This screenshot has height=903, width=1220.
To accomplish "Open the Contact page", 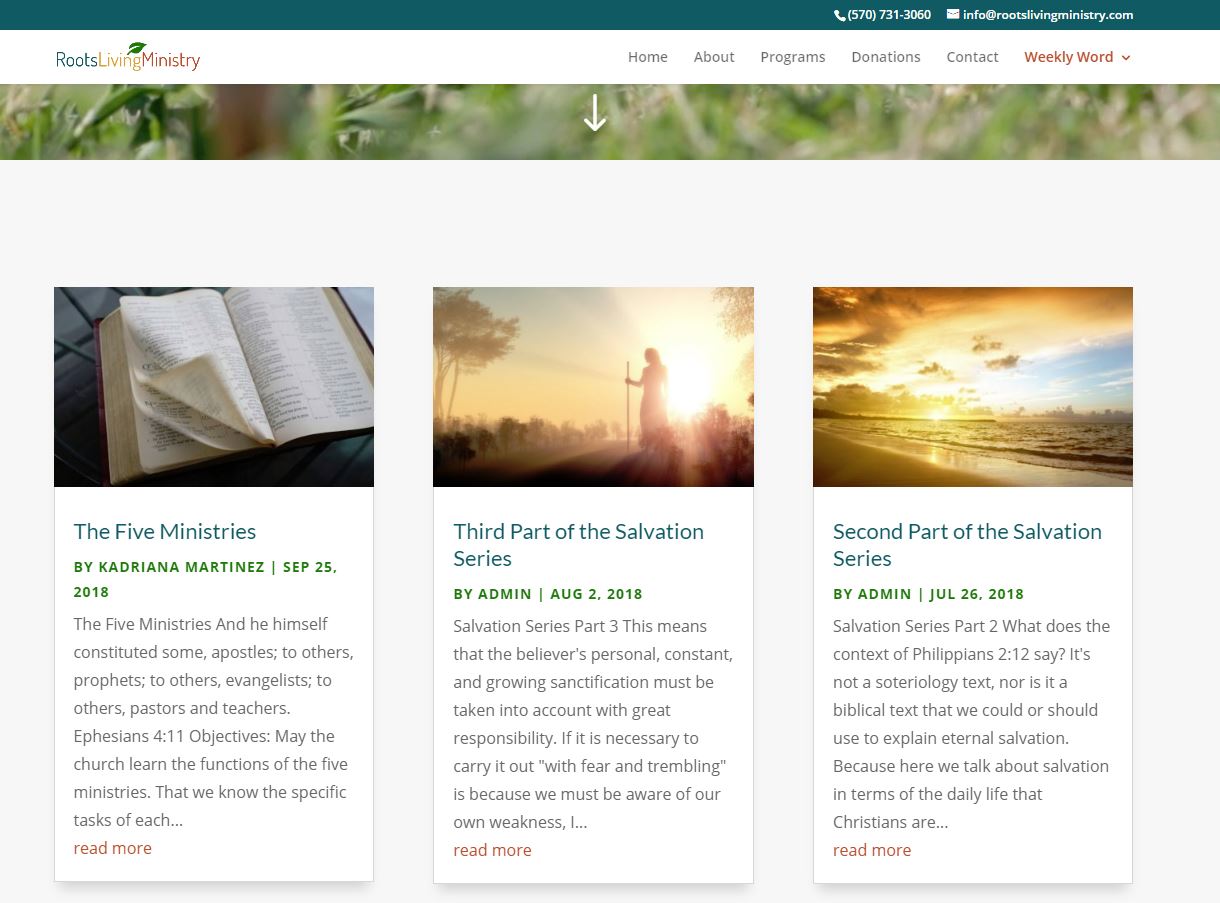I will pos(973,57).
